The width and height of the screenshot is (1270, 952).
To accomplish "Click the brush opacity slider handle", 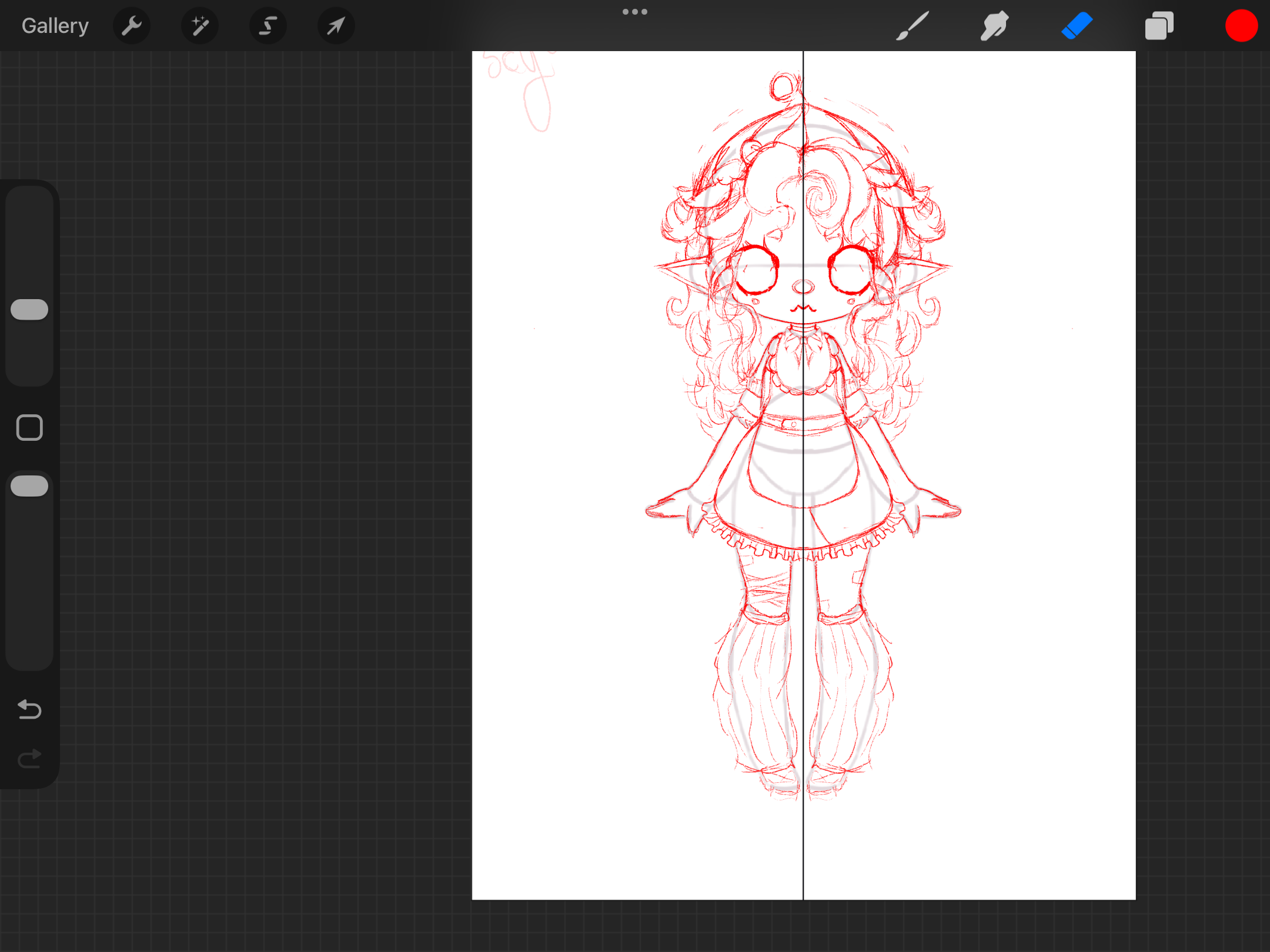I will click(29, 486).
